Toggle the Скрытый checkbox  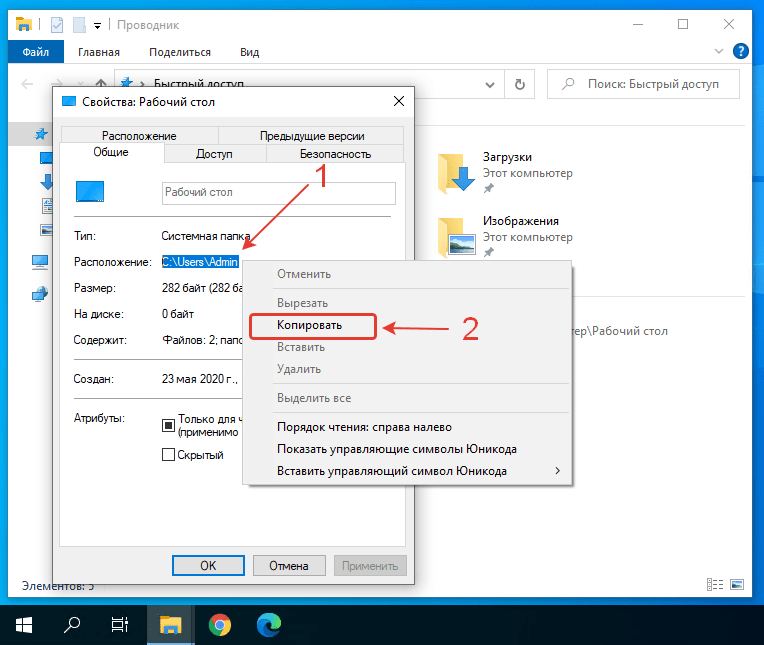[x=168, y=455]
